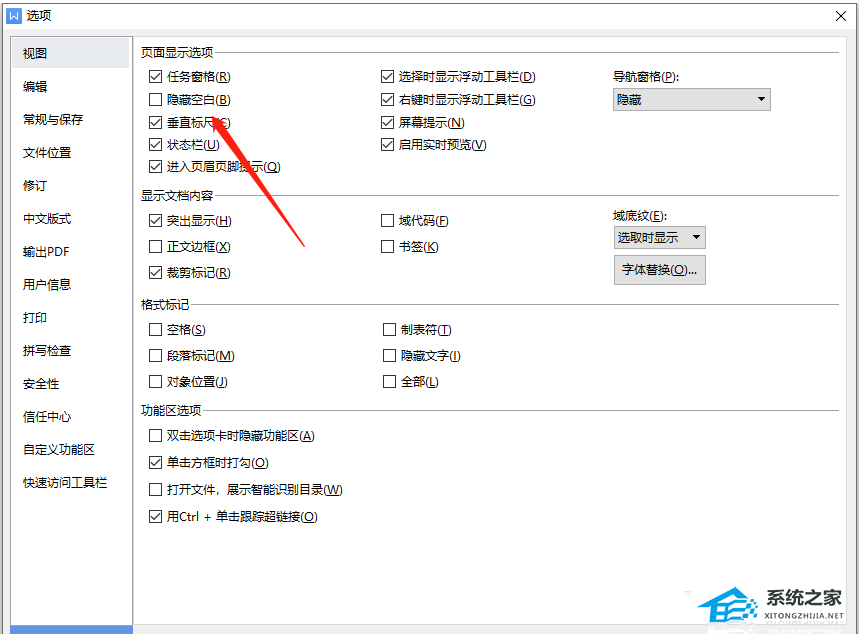Image resolution: width=859 pixels, height=634 pixels.
Task: Enable the 隐藏空白(B) checkbox
Action: point(156,100)
